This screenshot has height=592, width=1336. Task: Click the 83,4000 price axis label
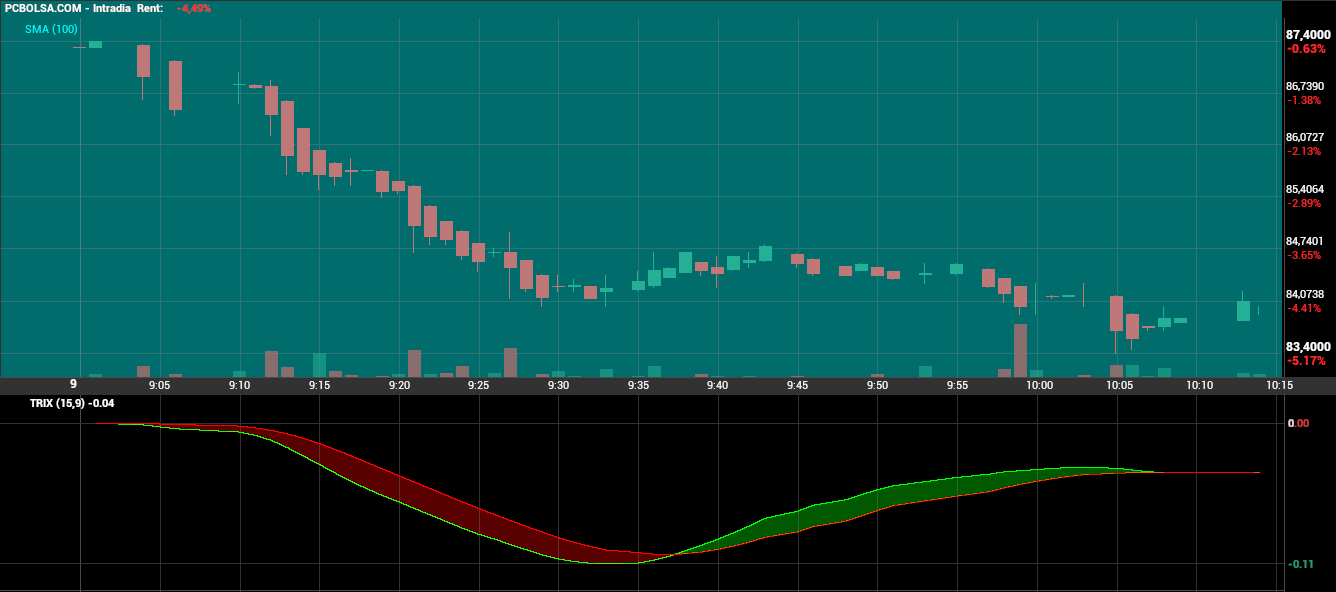click(1308, 346)
